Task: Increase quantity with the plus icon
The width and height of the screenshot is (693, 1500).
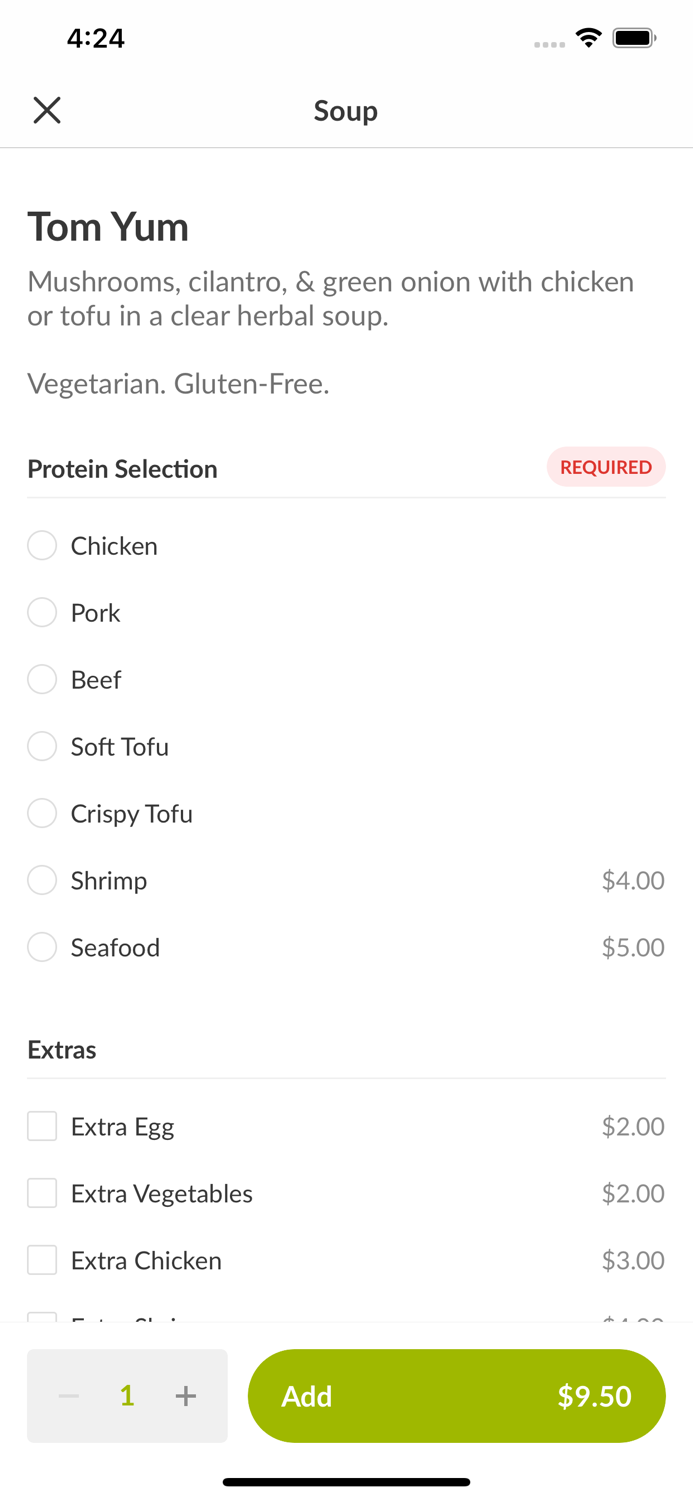Action: (186, 1396)
